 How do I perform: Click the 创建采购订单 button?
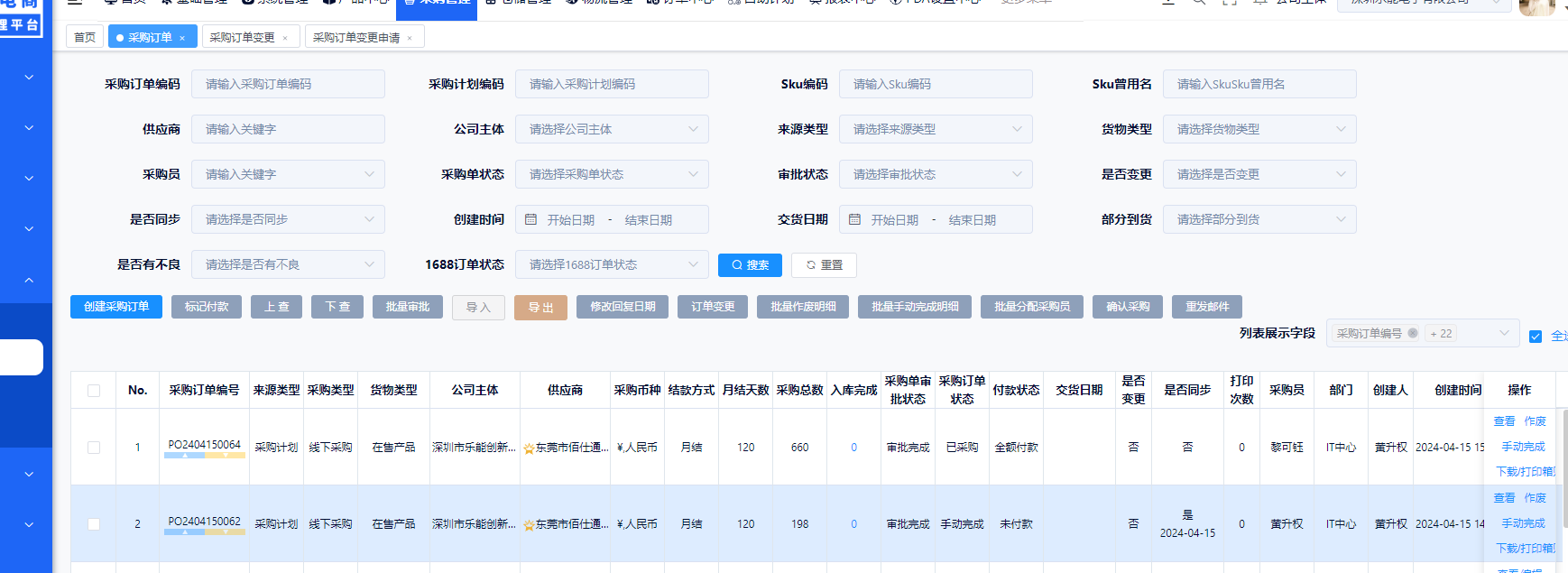click(x=116, y=307)
